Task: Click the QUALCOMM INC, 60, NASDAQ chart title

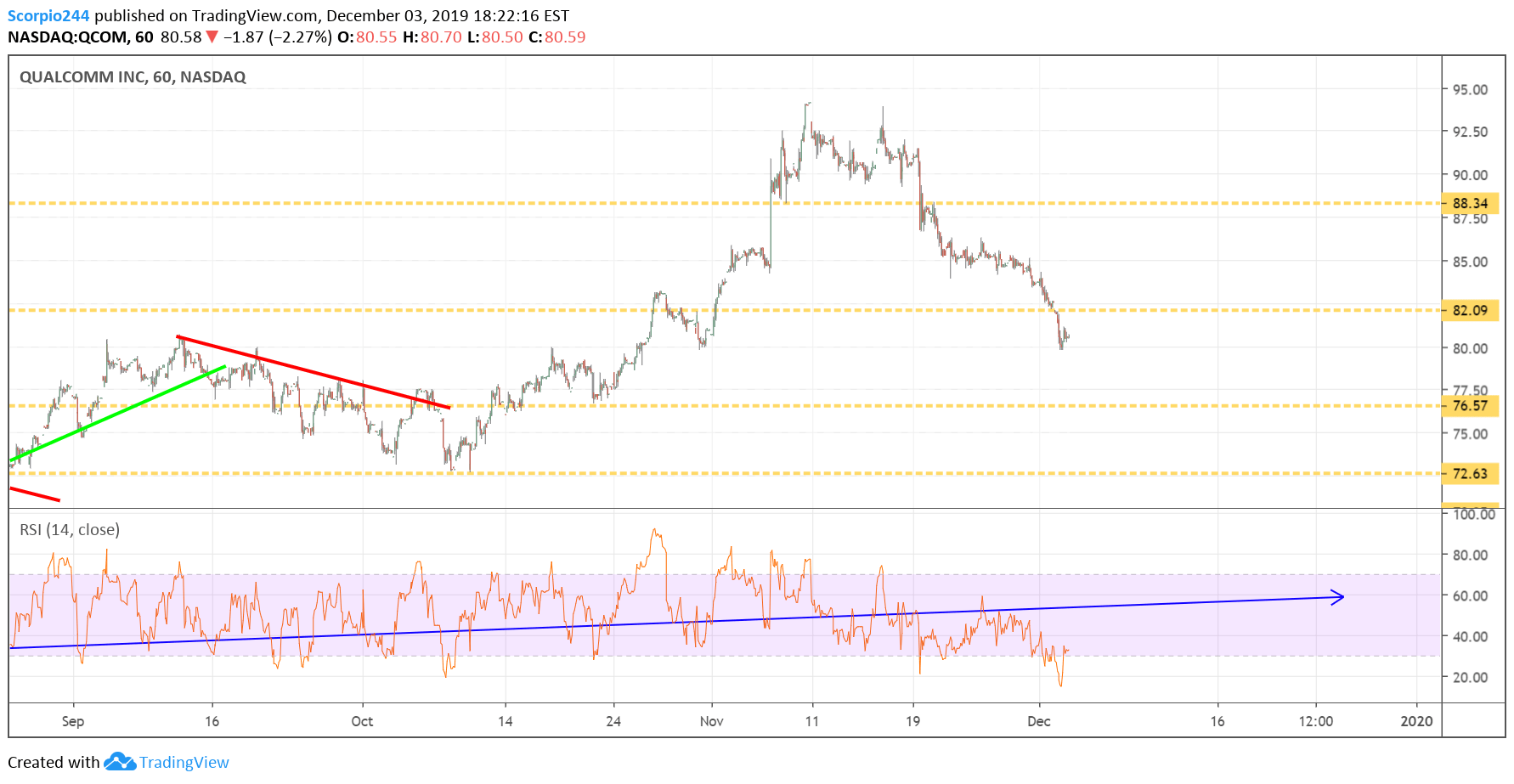Action: coord(133,77)
